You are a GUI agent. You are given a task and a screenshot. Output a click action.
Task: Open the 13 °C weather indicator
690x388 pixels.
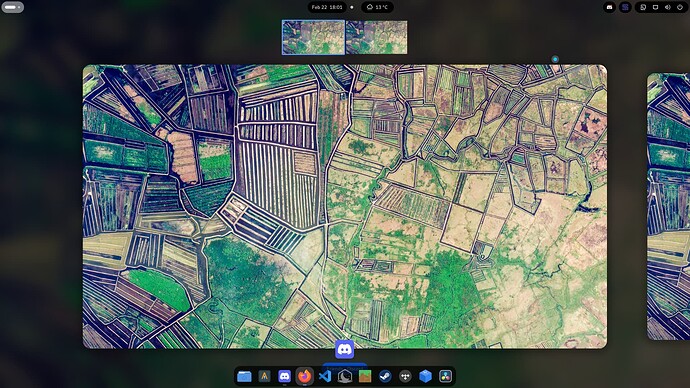(x=378, y=7)
